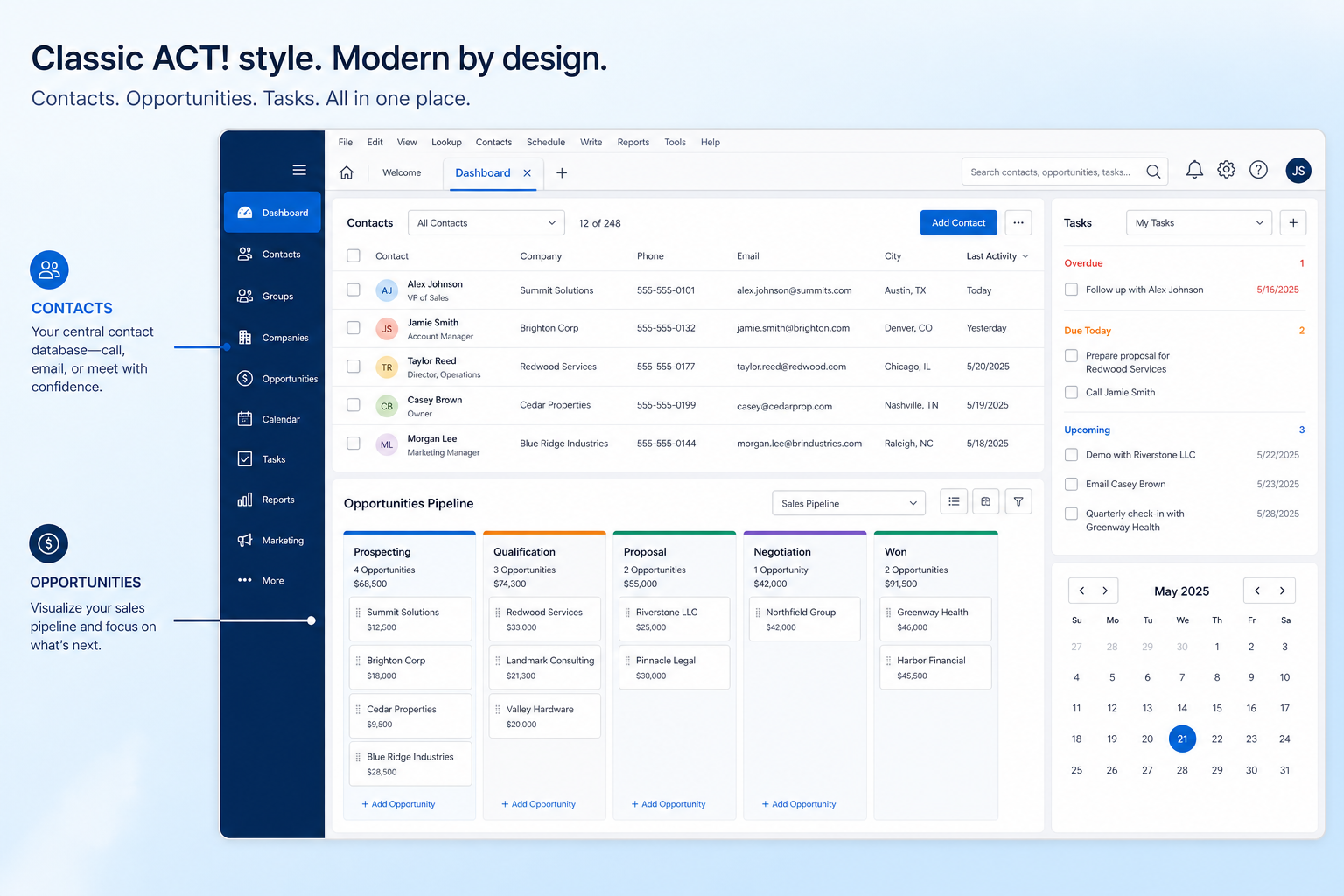Open contacts more options ellipsis button
1344x896 pixels.
[x=1018, y=223]
